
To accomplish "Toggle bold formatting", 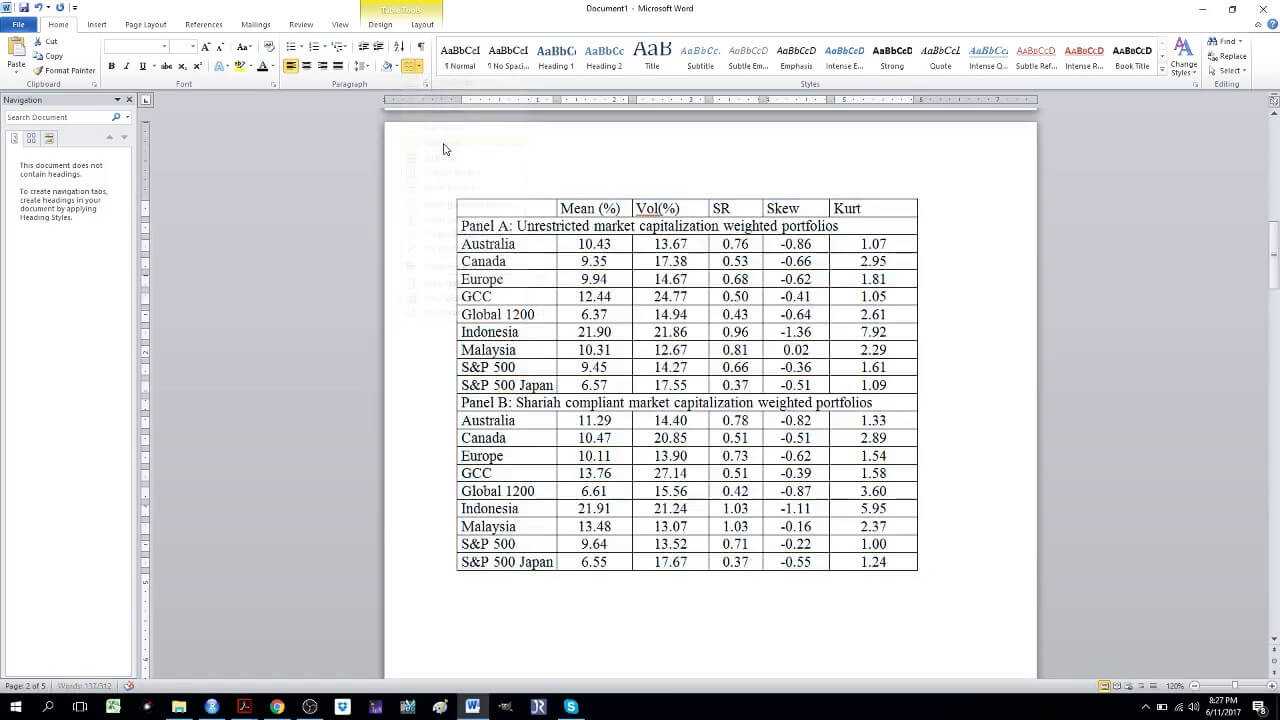I will [x=111, y=66].
